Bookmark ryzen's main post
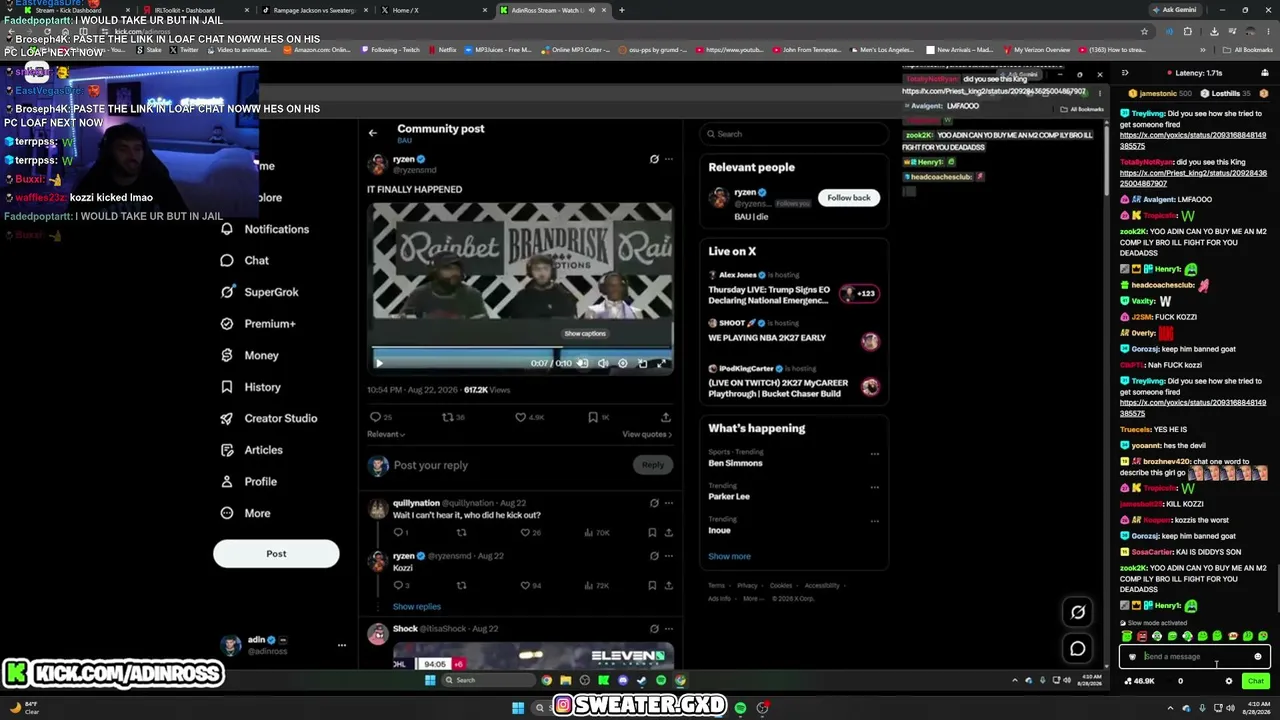 593,417
